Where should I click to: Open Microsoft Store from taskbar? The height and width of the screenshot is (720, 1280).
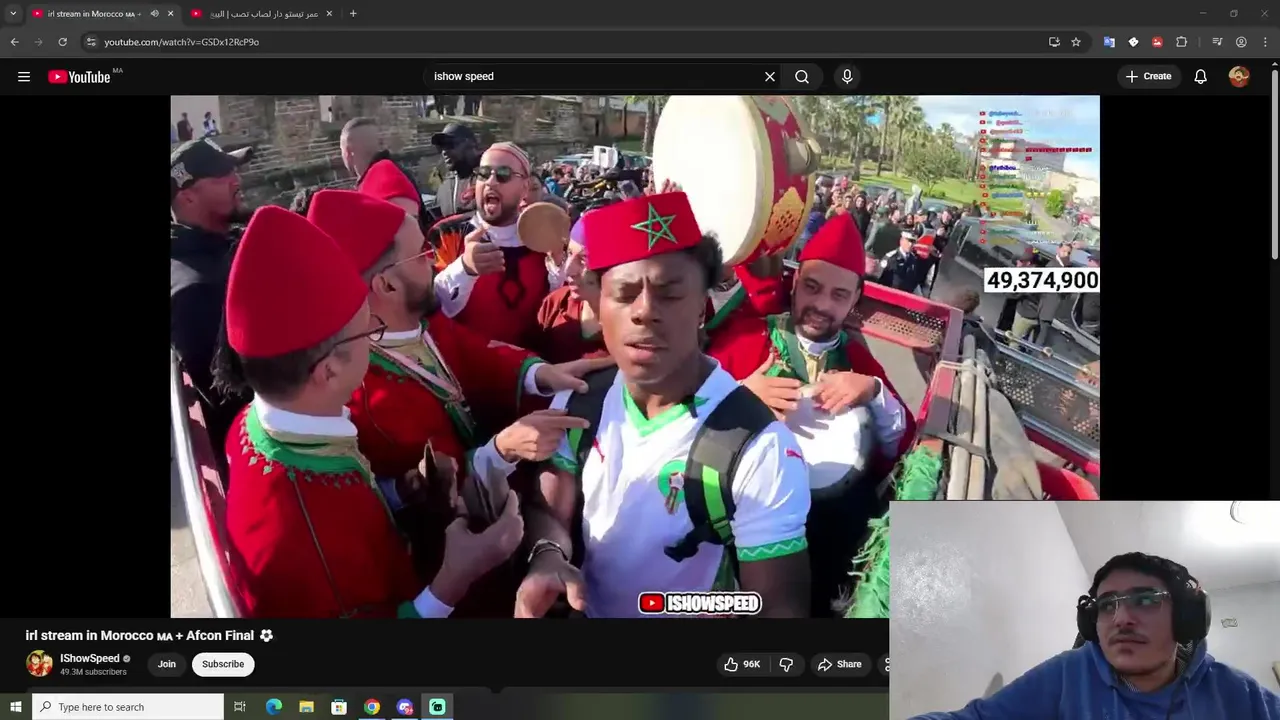339,707
